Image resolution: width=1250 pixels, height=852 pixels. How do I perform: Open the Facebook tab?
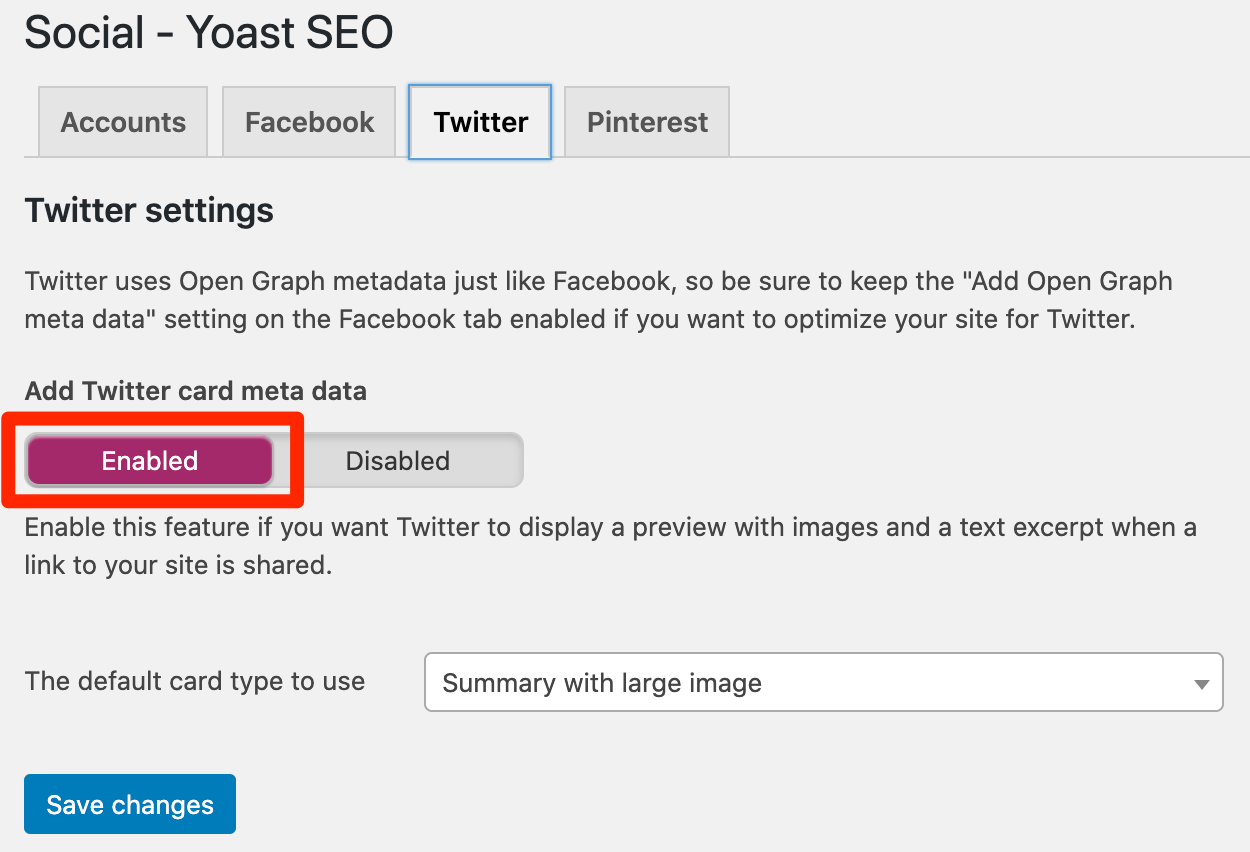tap(308, 121)
